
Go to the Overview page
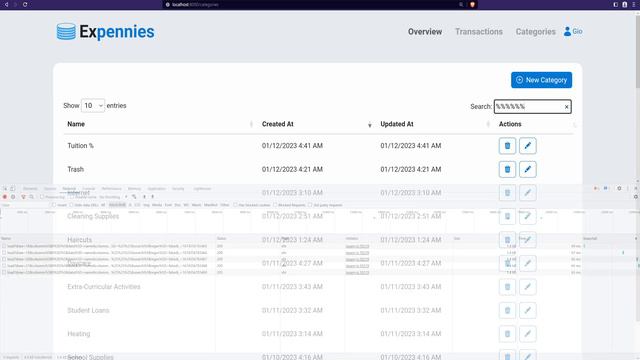point(425,31)
